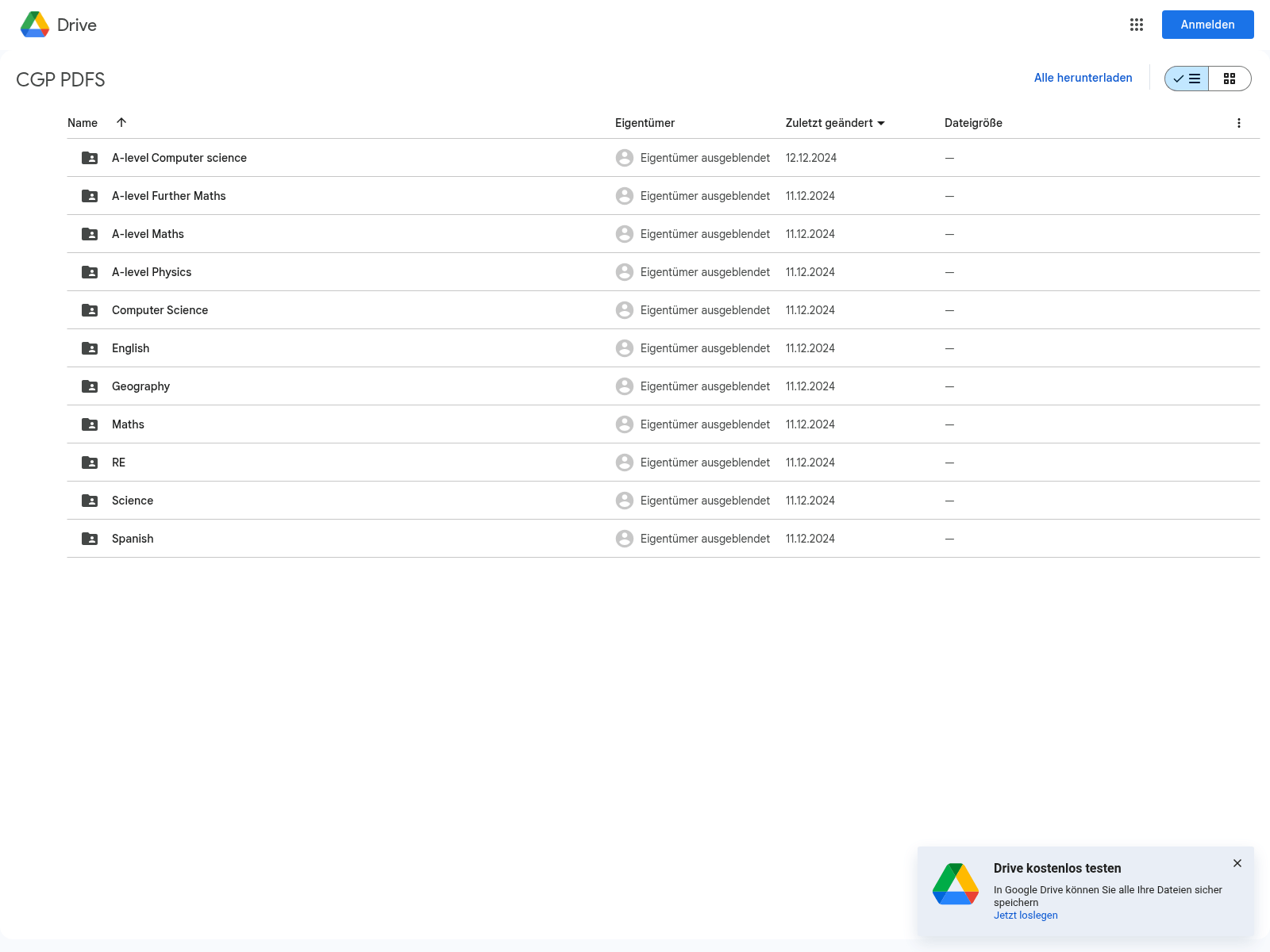
Task: Open the Zuletzt geändert sort dropdown
Action: click(835, 123)
